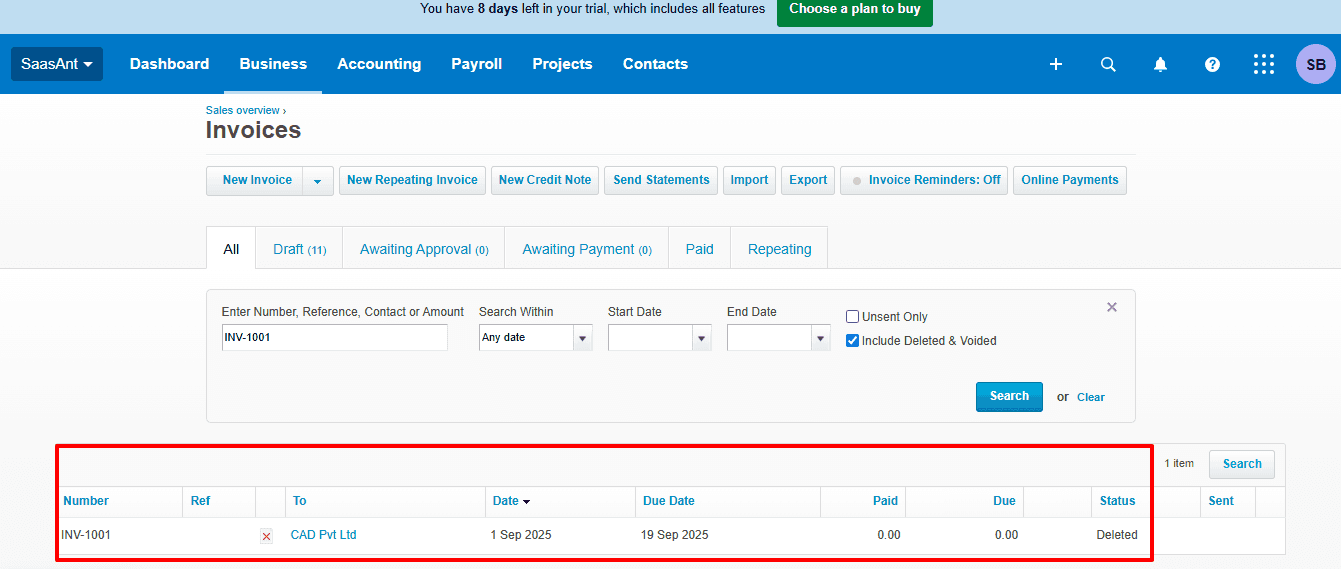The width and height of the screenshot is (1341, 569).
Task: Open the Start Date picker dropdown
Action: 701,338
